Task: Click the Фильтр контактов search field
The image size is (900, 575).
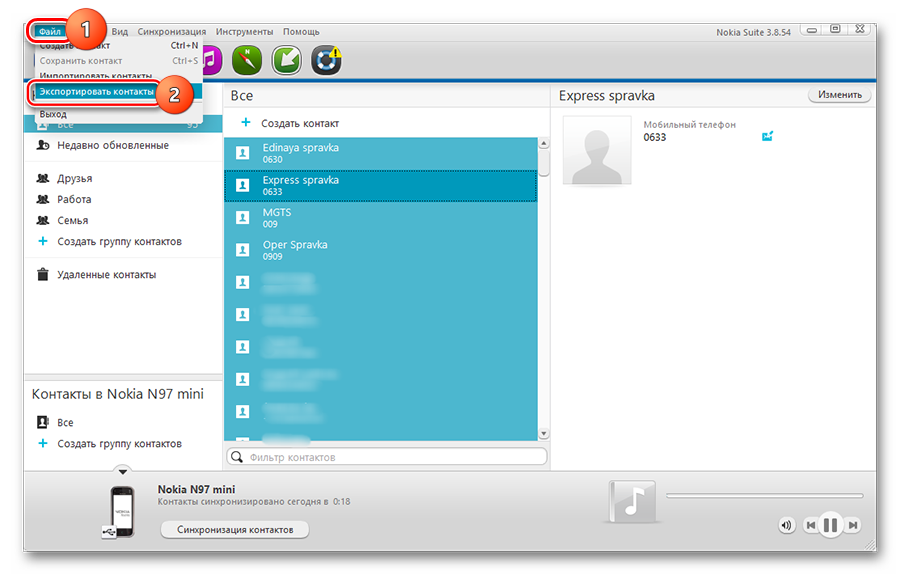Action: (387, 457)
